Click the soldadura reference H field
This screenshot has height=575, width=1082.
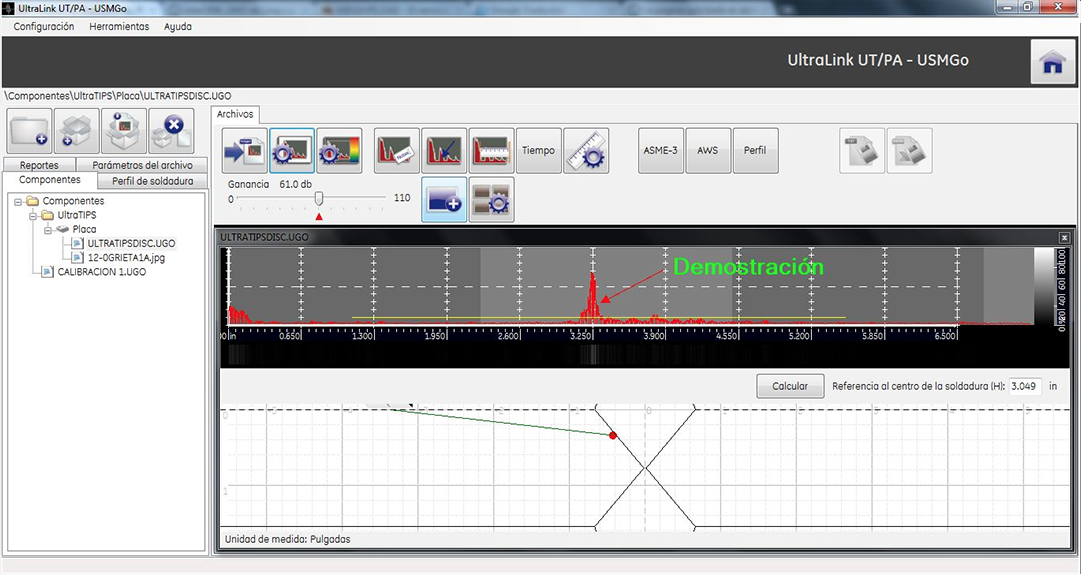tap(1025, 387)
